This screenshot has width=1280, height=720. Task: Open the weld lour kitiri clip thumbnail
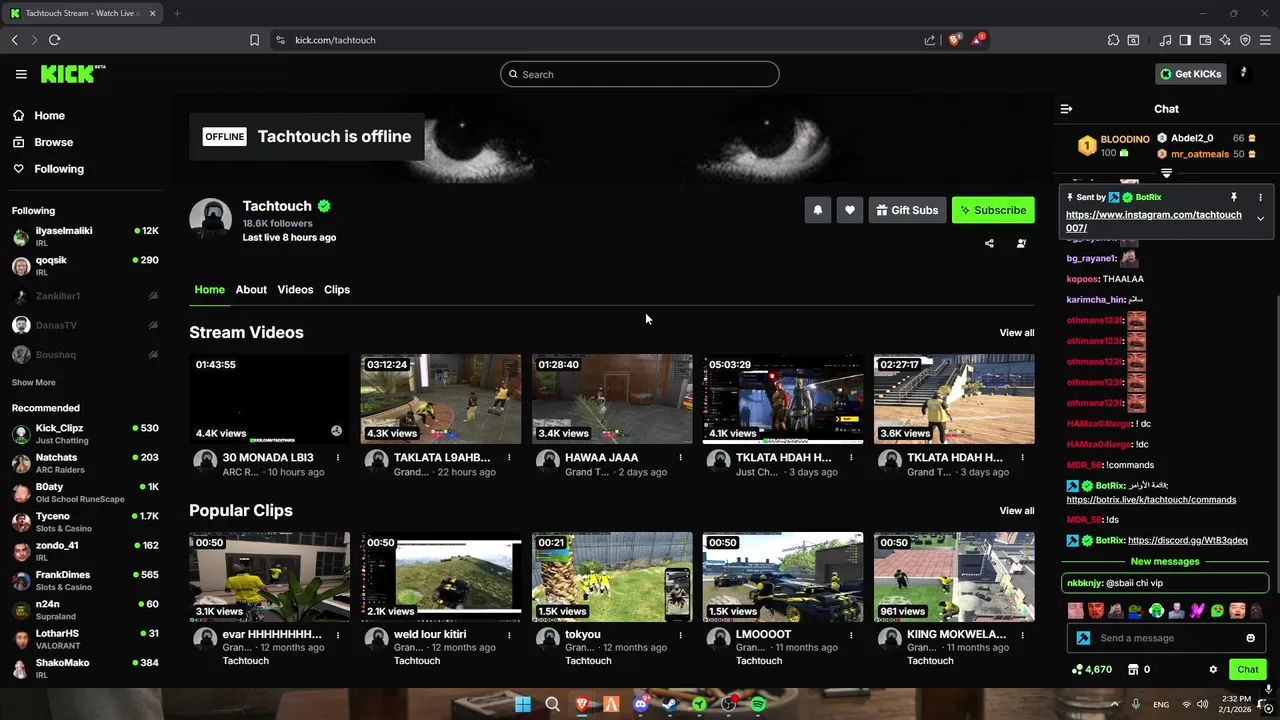coord(441,577)
